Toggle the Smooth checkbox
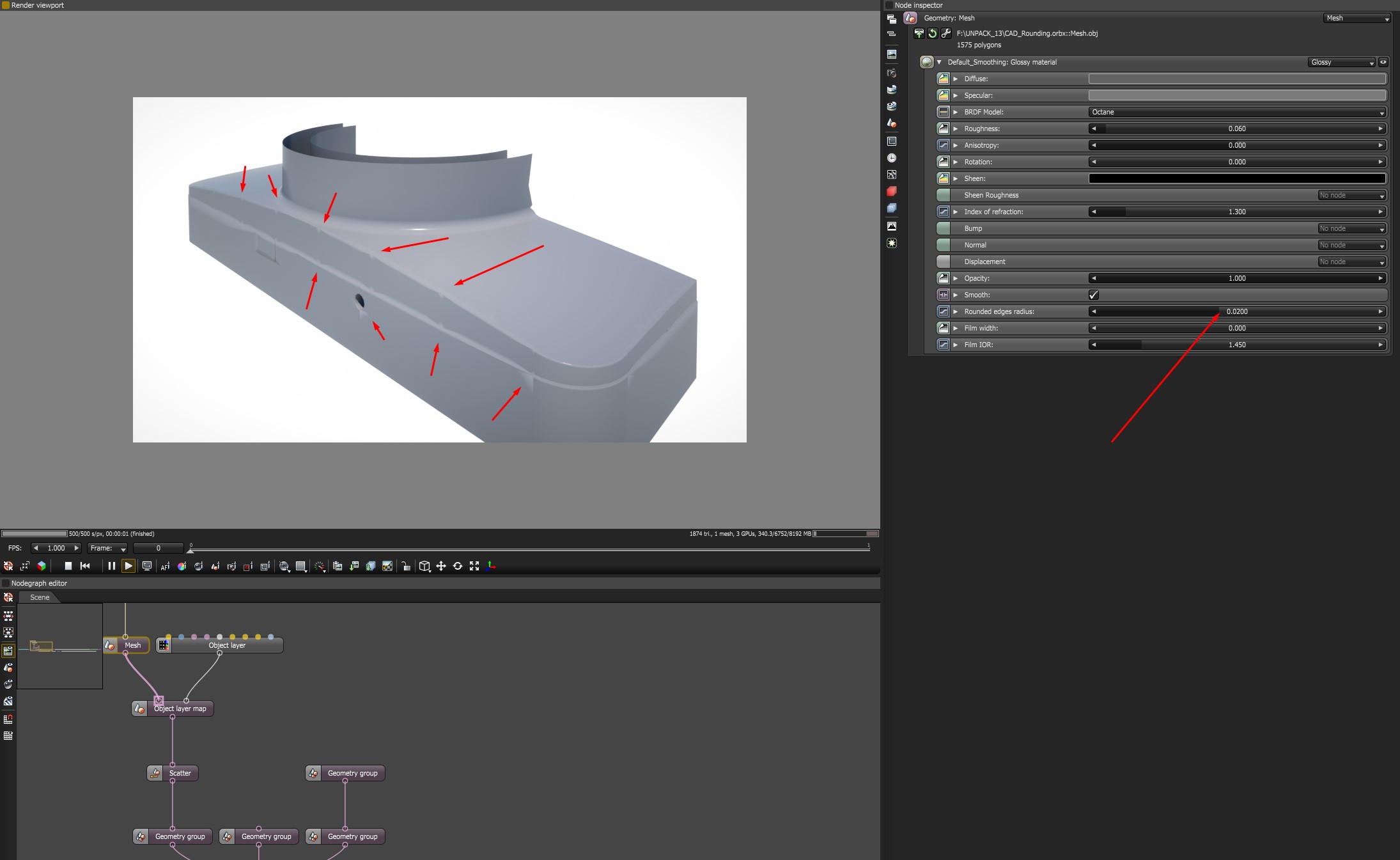The width and height of the screenshot is (1400, 860). 1094,295
